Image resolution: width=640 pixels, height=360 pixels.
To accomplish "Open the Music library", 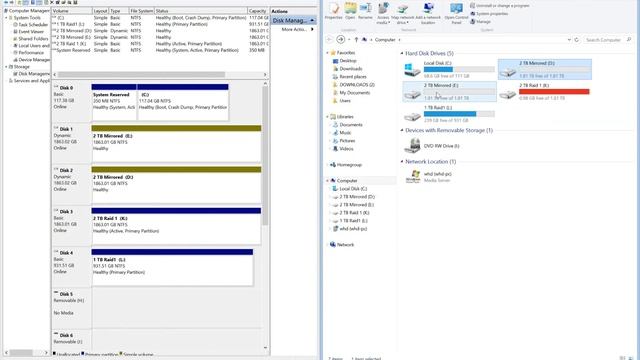I will (345, 133).
